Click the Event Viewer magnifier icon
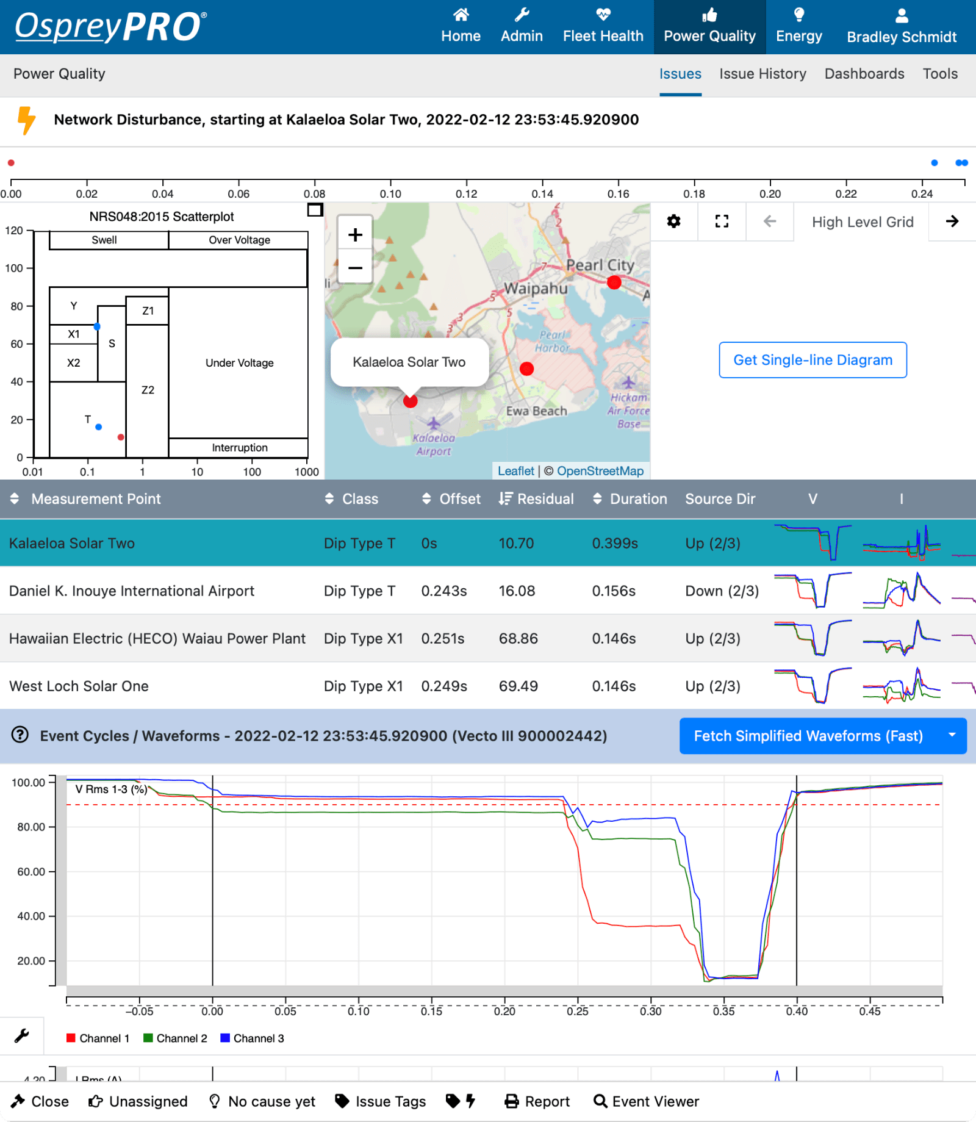Image resolution: width=976 pixels, height=1122 pixels. click(601, 1101)
